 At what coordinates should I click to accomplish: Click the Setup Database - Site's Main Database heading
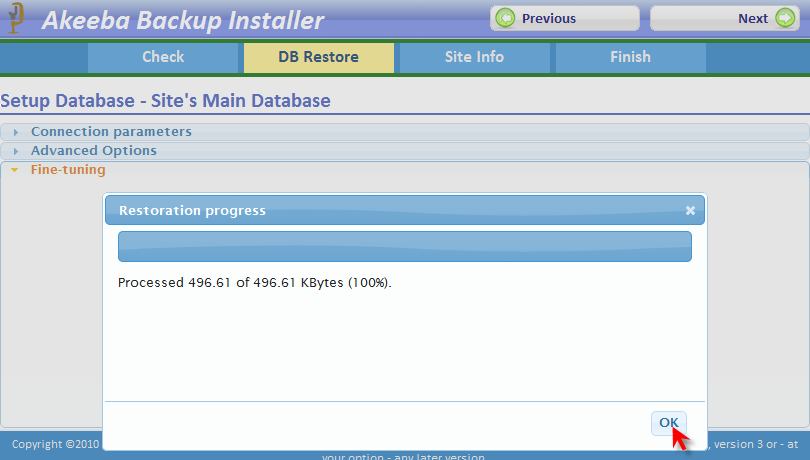(165, 100)
